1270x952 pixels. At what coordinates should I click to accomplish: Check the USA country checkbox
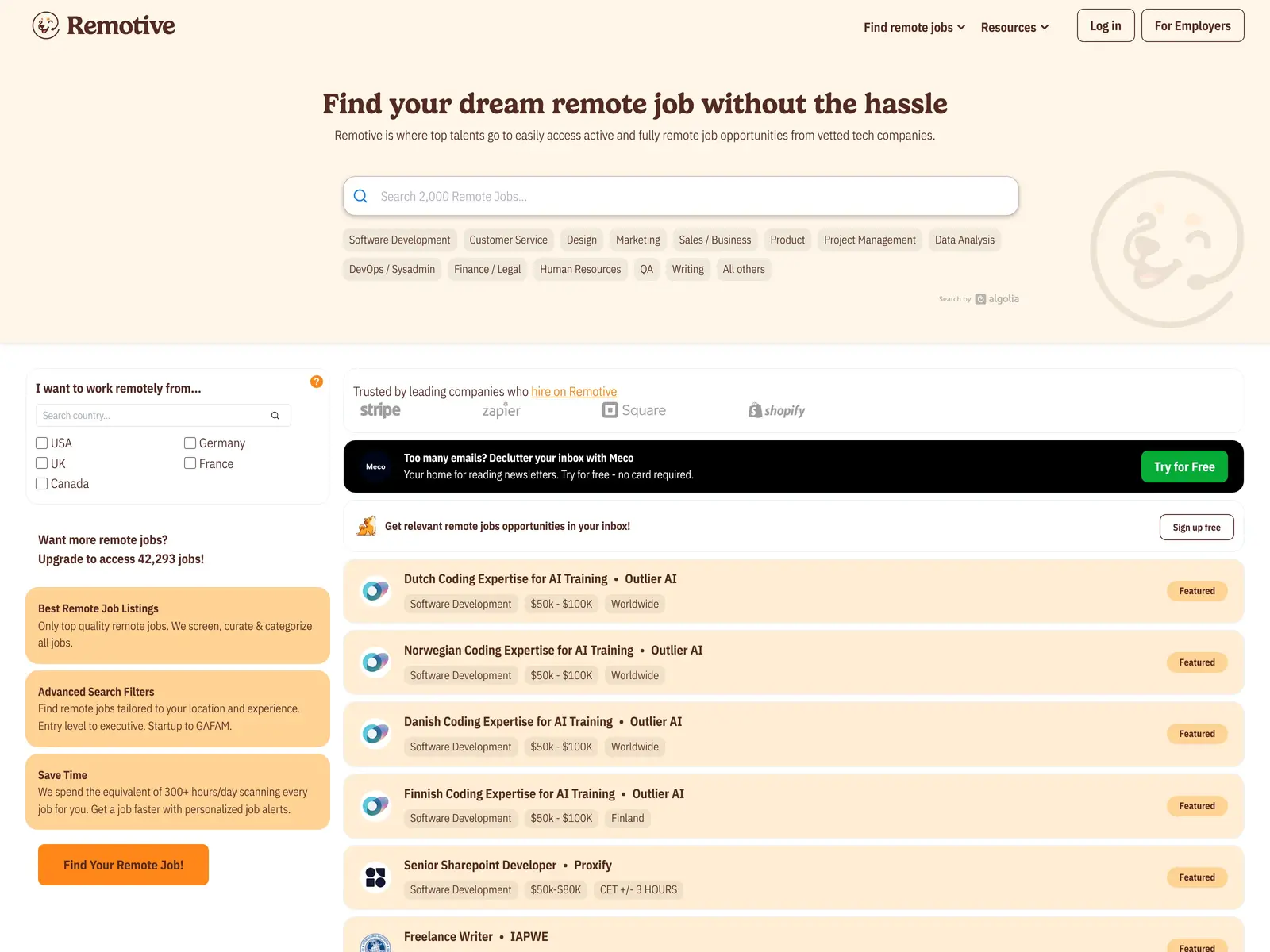tap(42, 443)
